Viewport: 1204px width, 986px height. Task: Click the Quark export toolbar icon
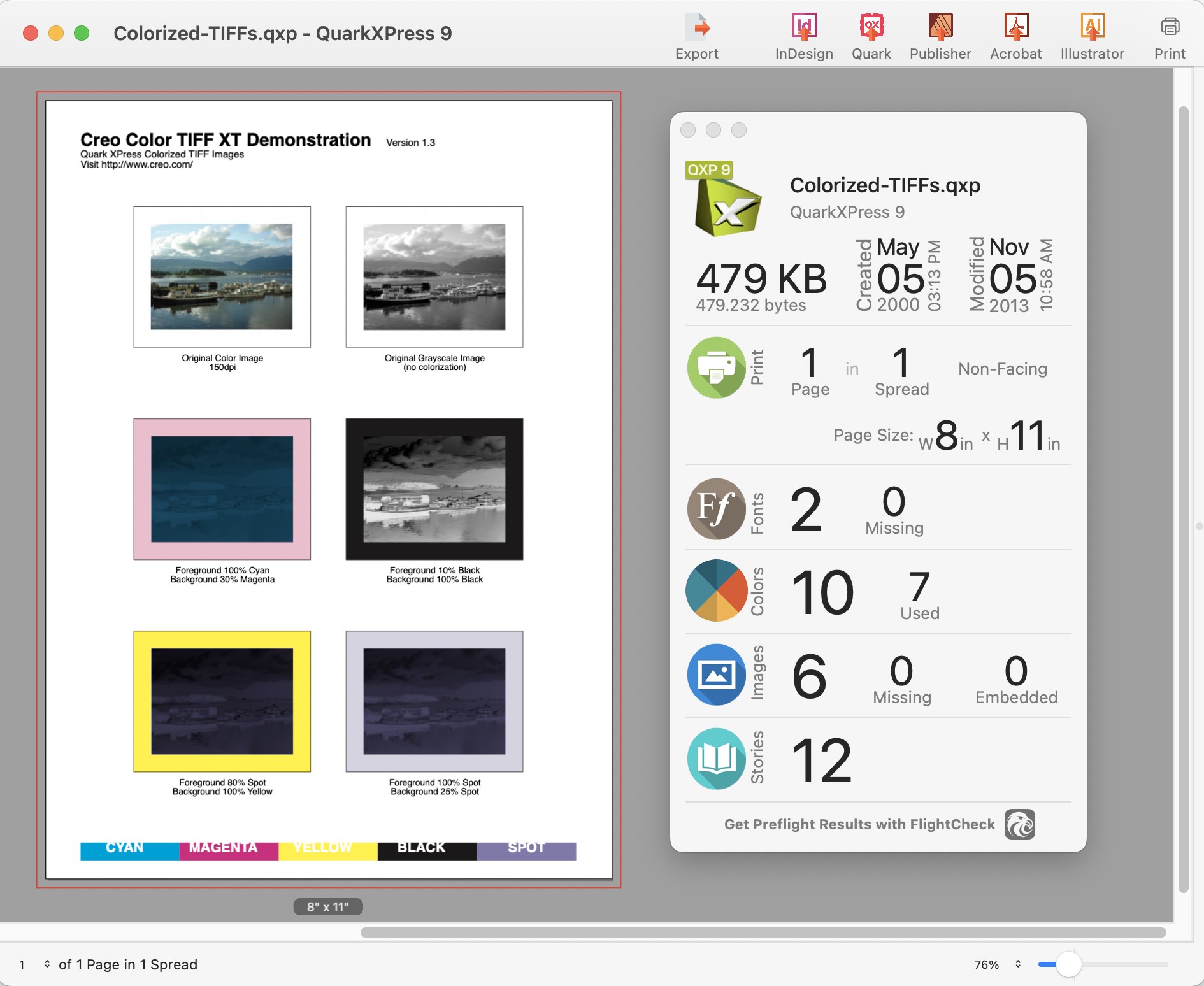[x=871, y=27]
